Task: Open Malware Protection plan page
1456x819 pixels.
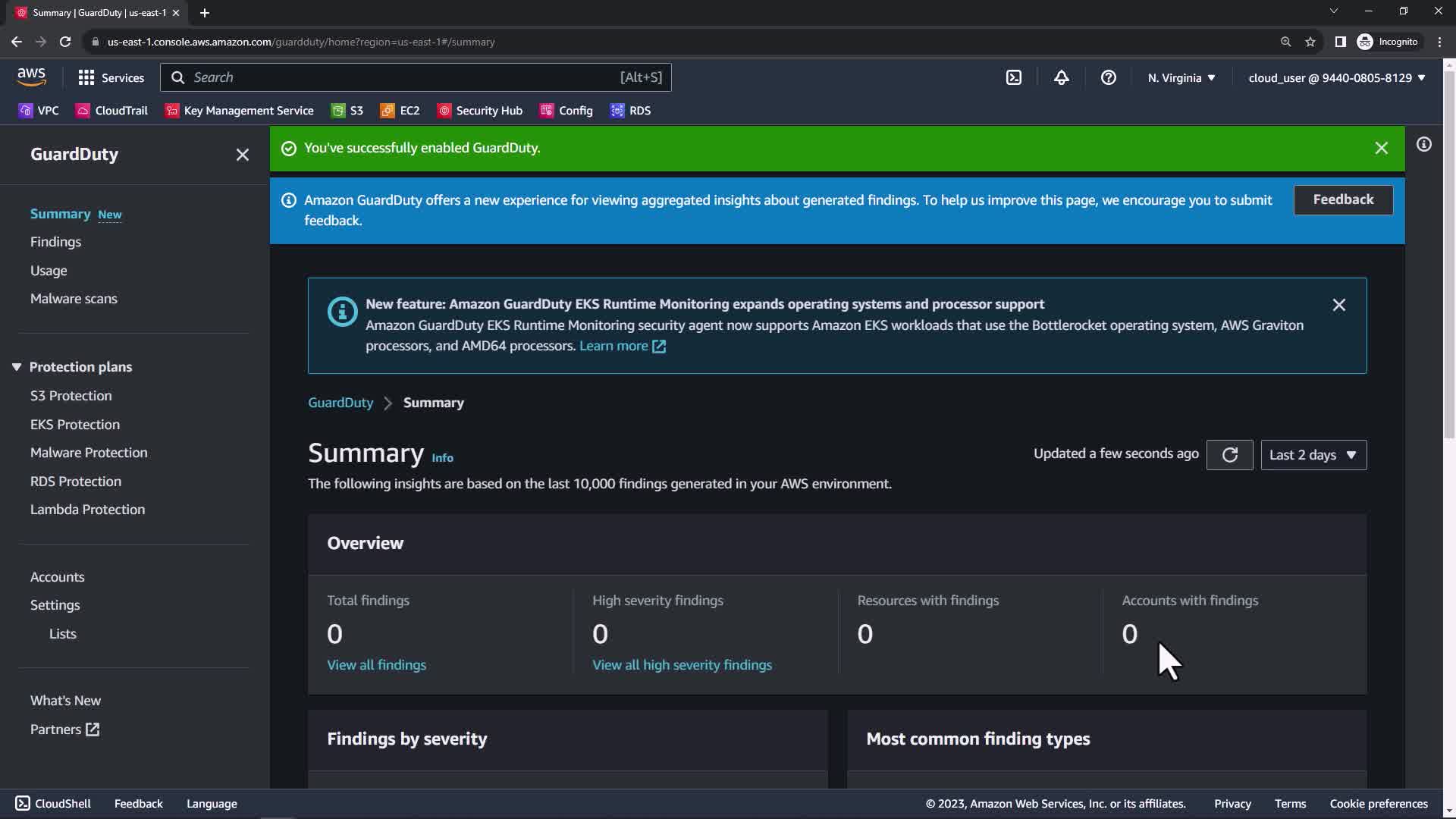Action: click(89, 453)
